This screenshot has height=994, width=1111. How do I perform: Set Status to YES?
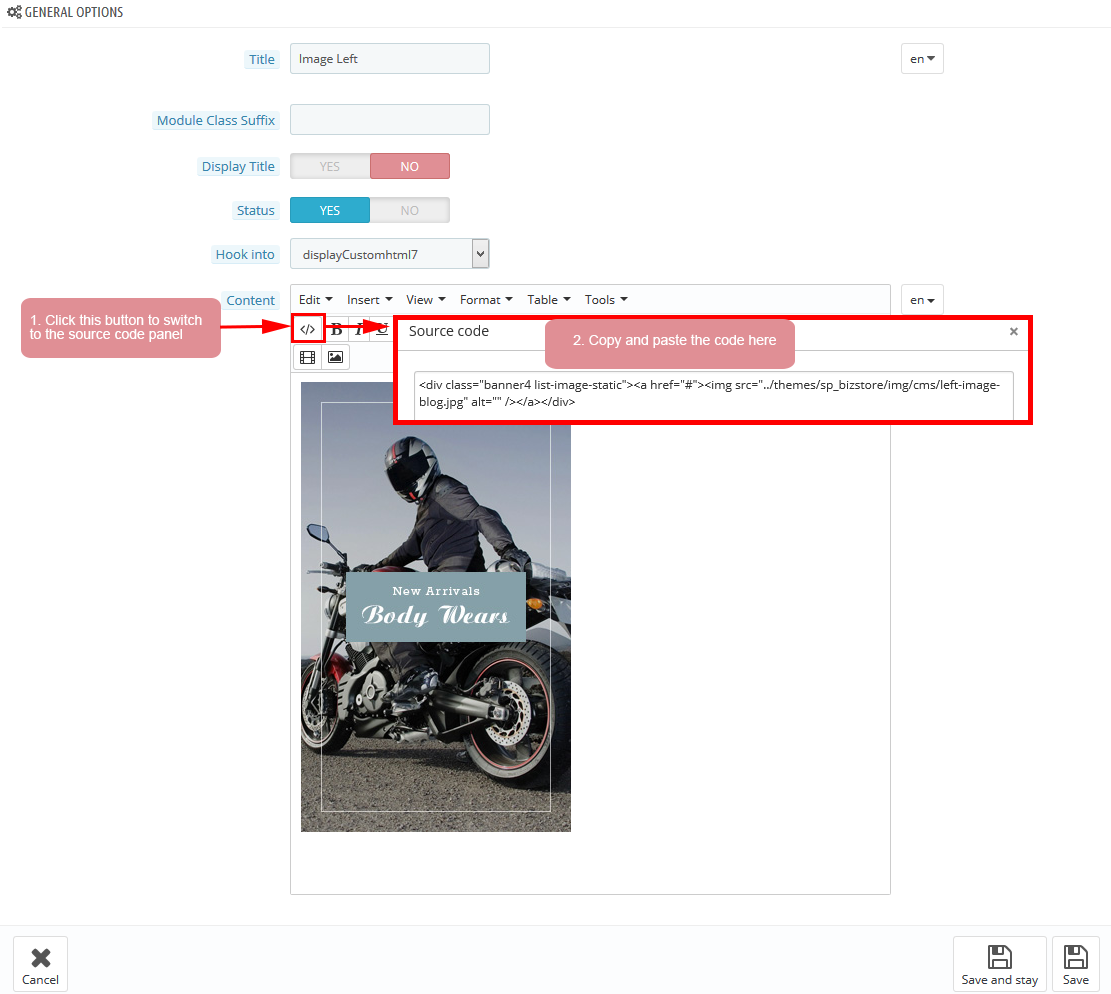[329, 210]
